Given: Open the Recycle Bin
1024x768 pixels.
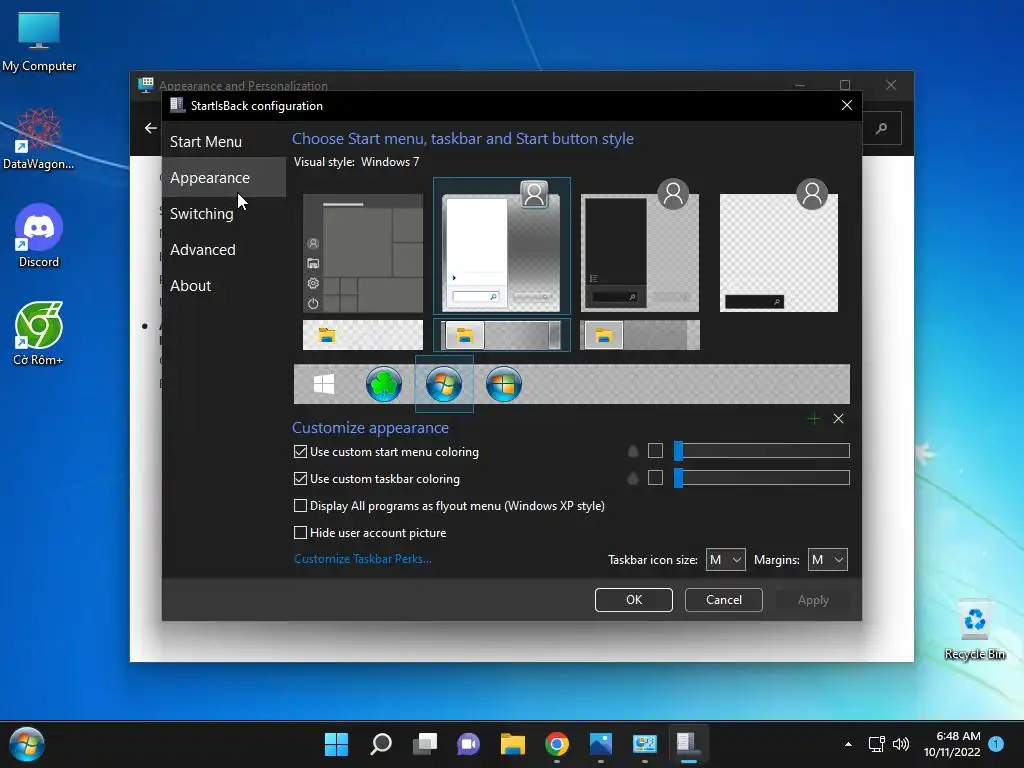Looking at the screenshot, I should click(x=975, y=630).
